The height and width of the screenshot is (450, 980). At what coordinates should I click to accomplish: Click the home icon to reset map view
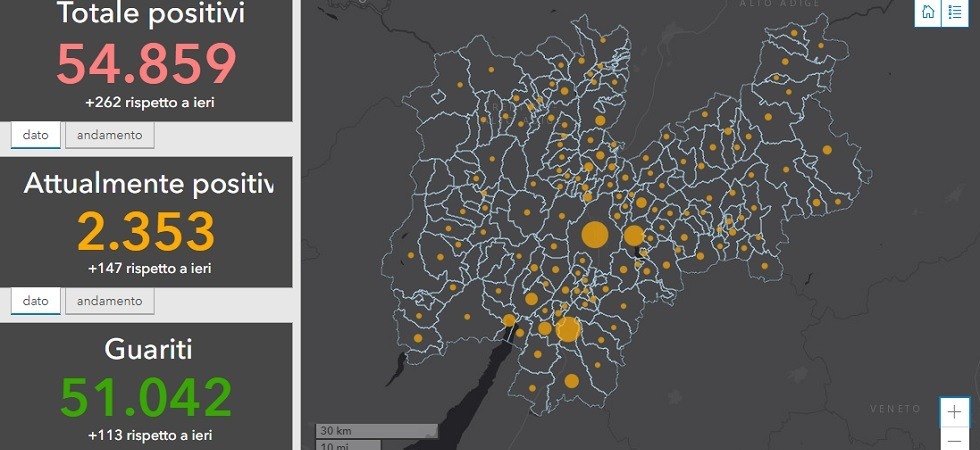(x=928, y=12)
